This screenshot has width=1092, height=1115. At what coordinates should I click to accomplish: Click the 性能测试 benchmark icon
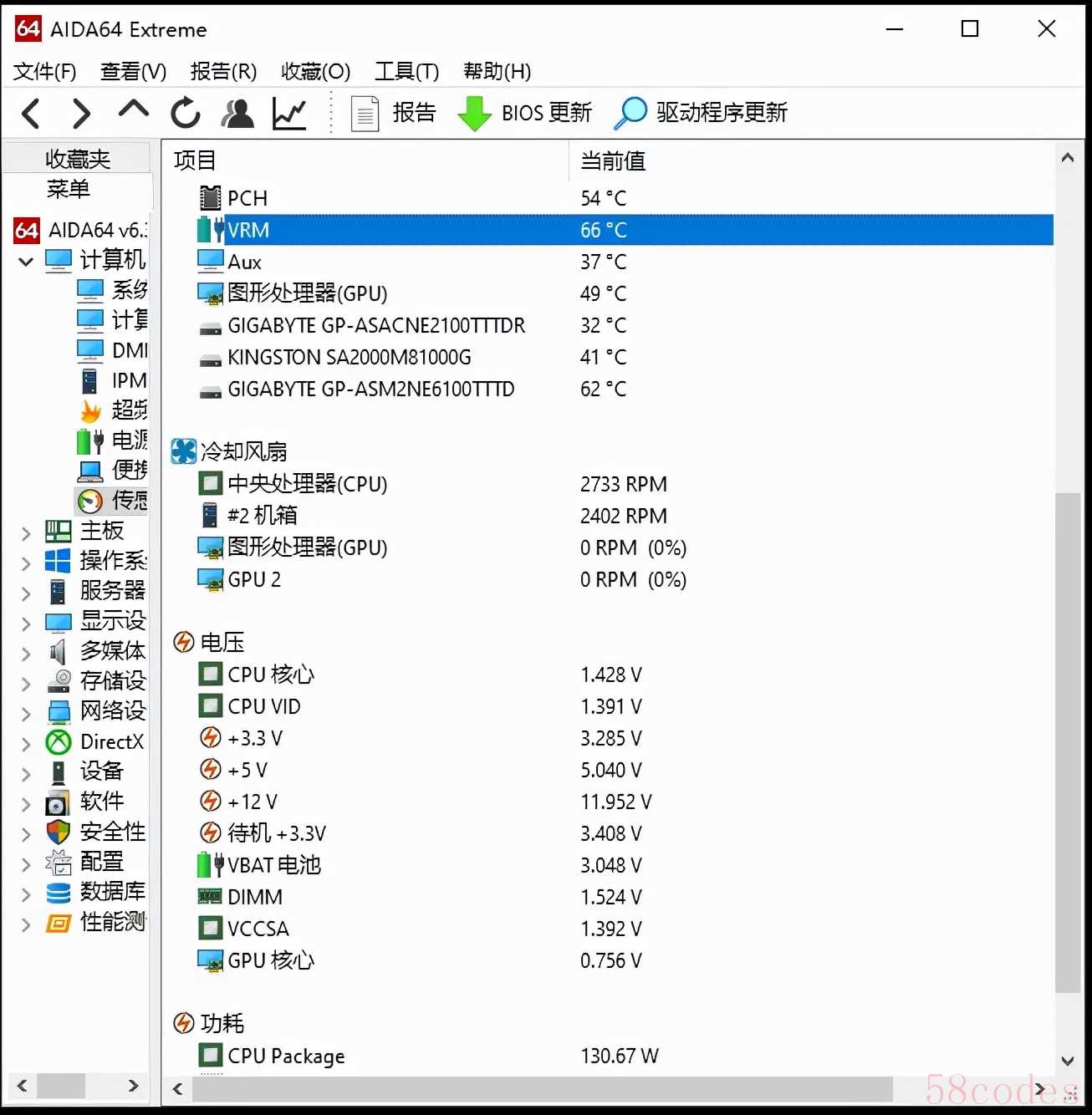pos(58,923)
